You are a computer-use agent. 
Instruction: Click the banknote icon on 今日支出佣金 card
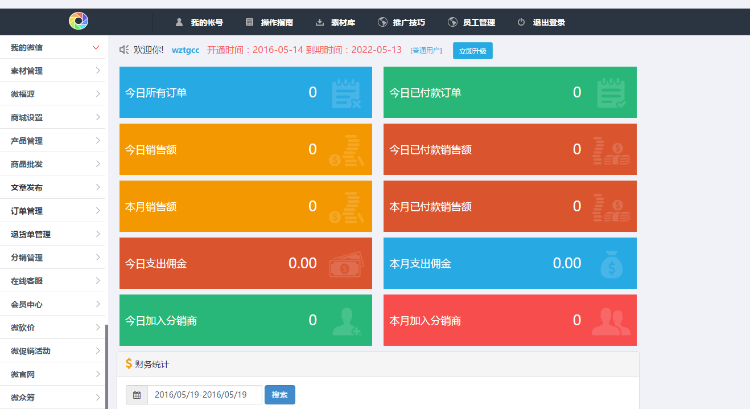click(x=346, y=264)
